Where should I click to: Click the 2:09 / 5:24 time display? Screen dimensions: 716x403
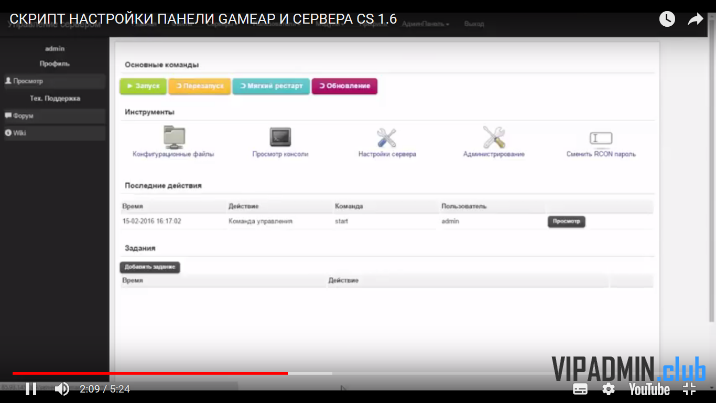click(x=105, y=389)
